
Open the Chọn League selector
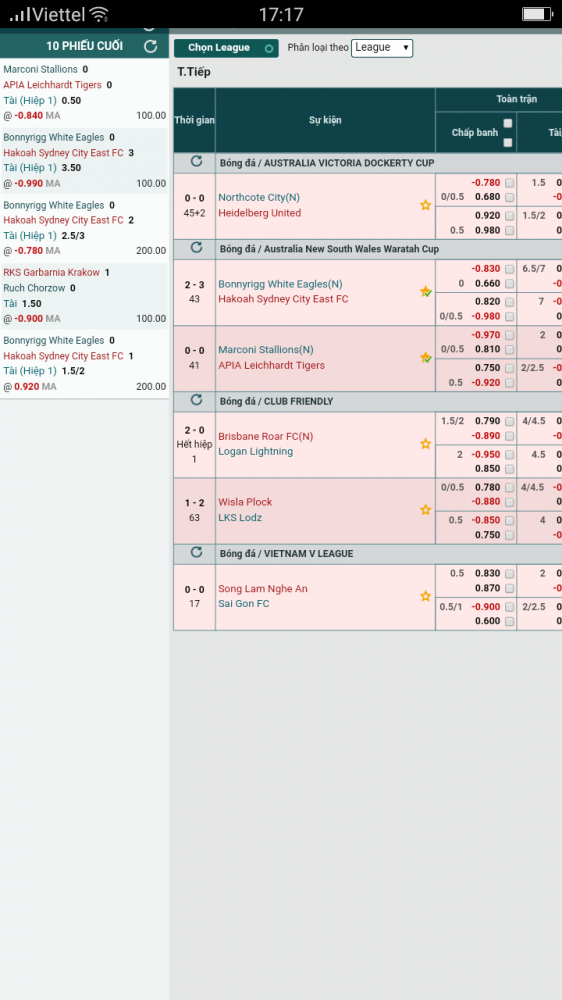click(226, 48)
